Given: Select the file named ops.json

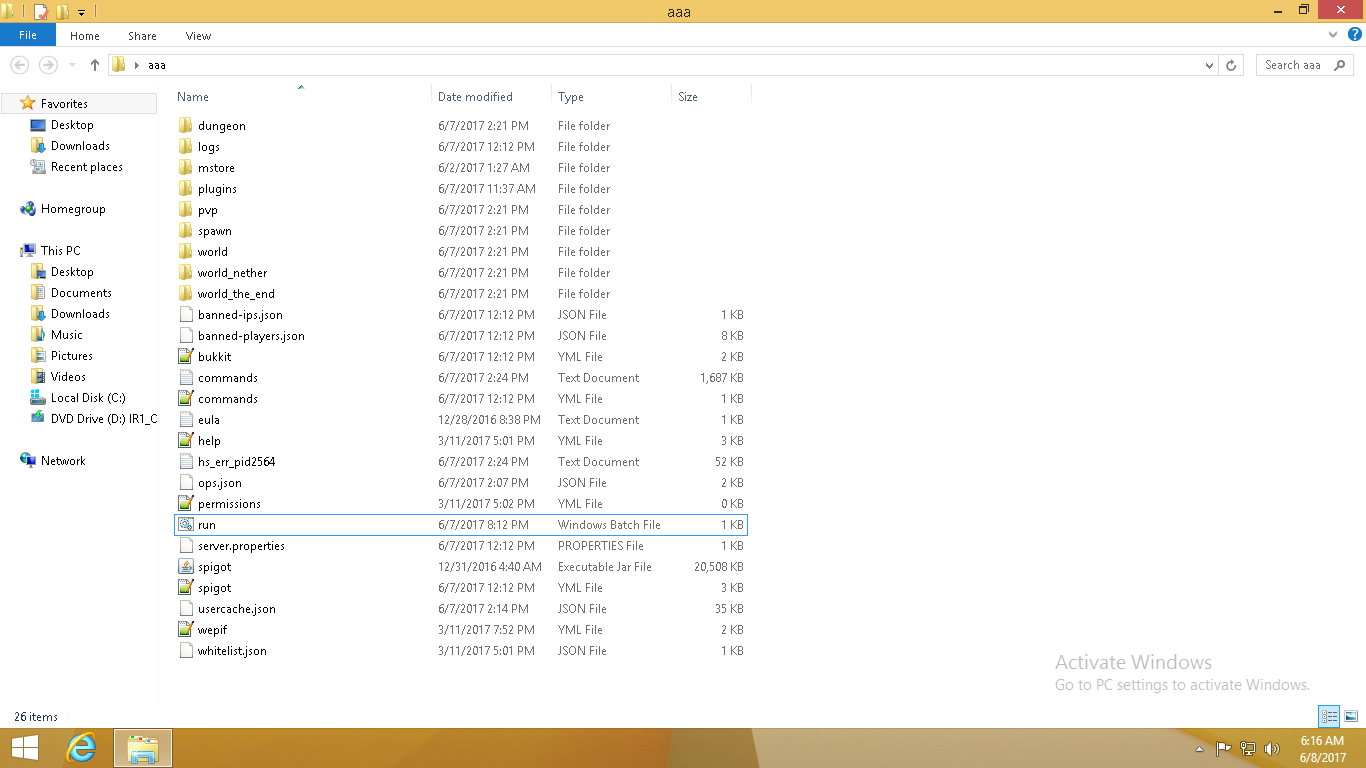Looking at the screenshot, I should click(220, 483).
